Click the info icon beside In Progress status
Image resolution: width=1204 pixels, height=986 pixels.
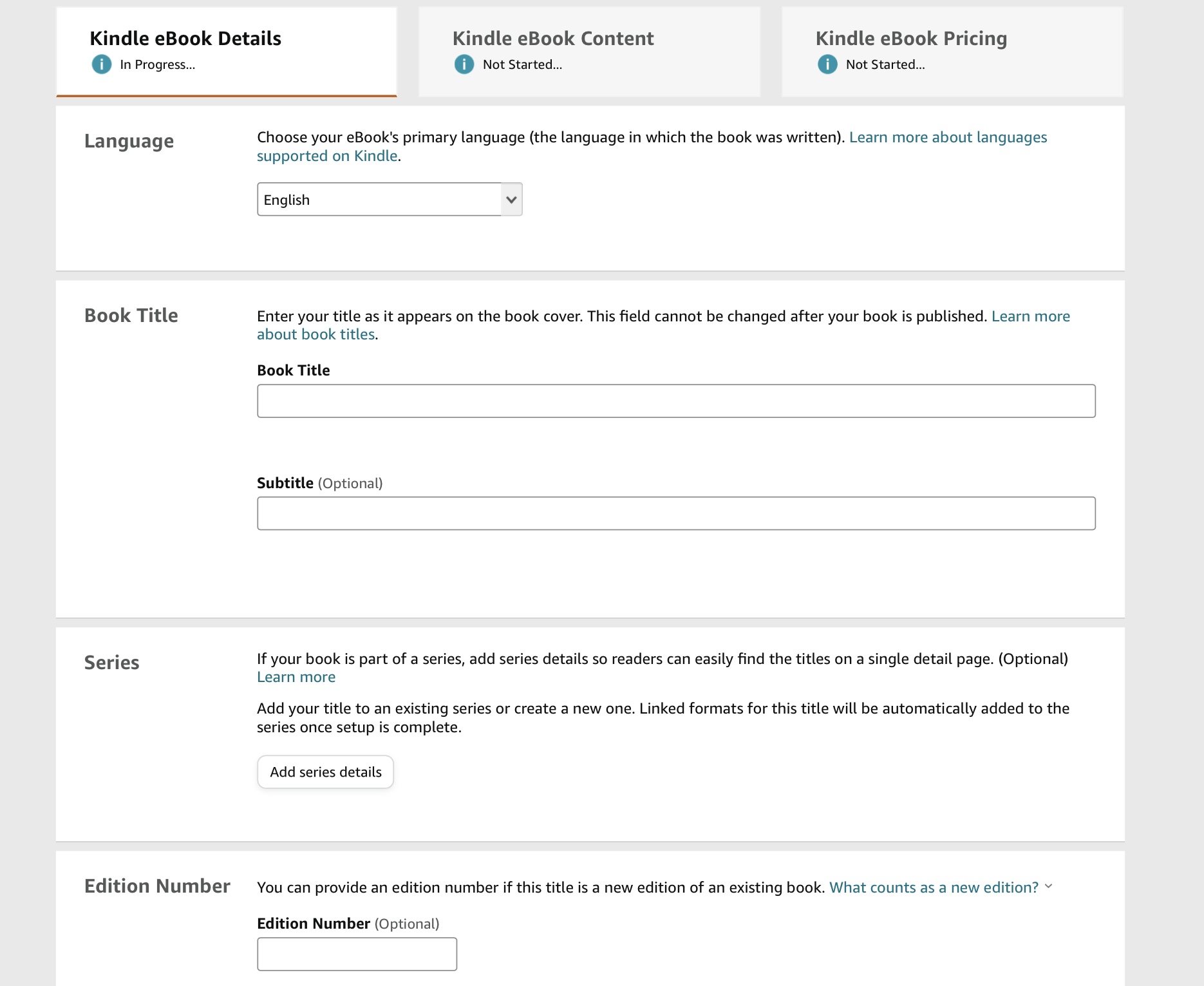[x=101, y=64]
